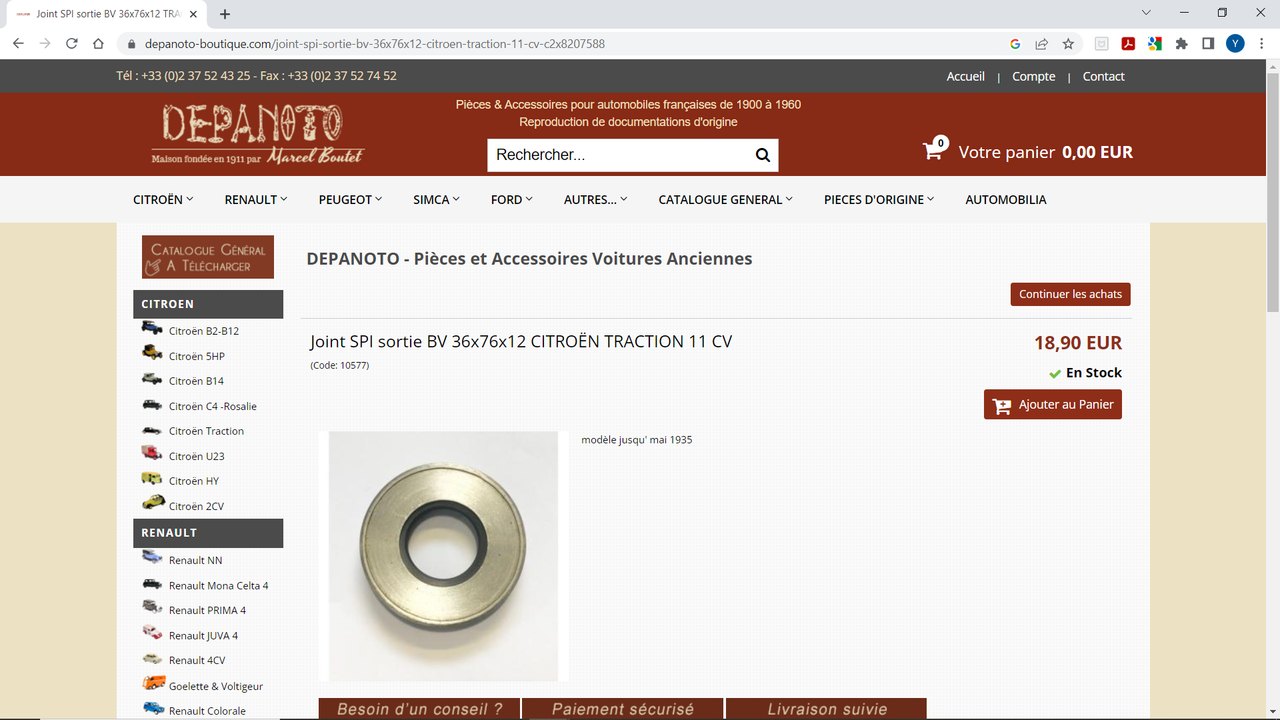Open the CATALOGUE GENERAL dropdown
This screenshot has width=1280, height=720.
pos(725,200)
